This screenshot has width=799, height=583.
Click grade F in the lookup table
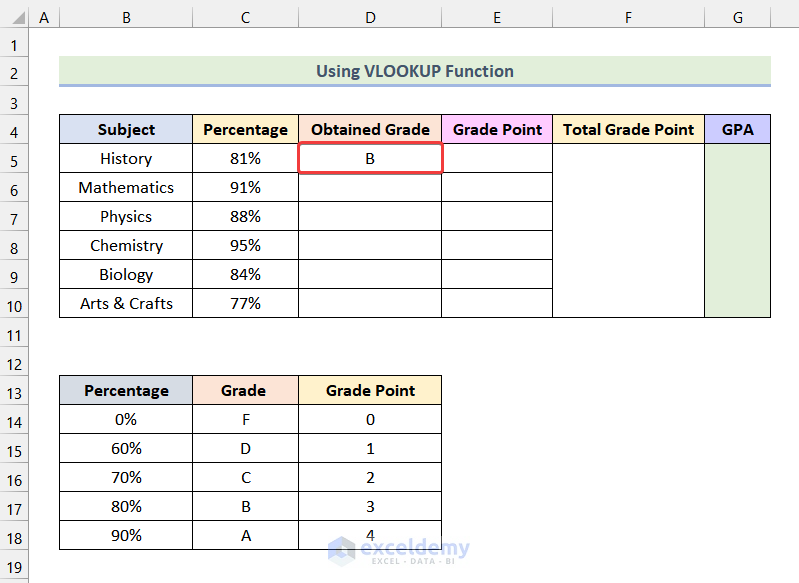245,420
